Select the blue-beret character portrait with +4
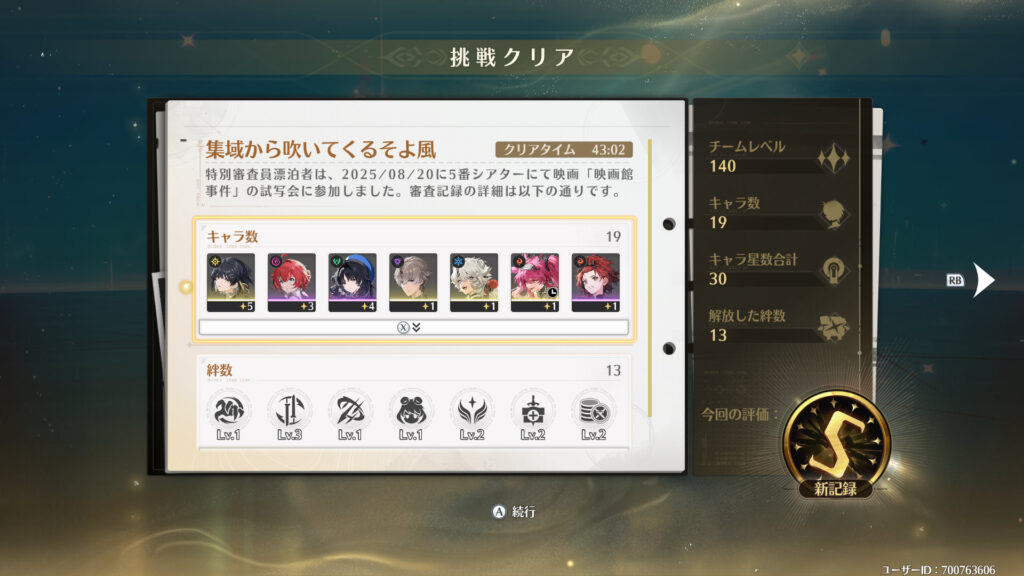1024x576 pixels. pyautogui.click(x=352, y=282)
